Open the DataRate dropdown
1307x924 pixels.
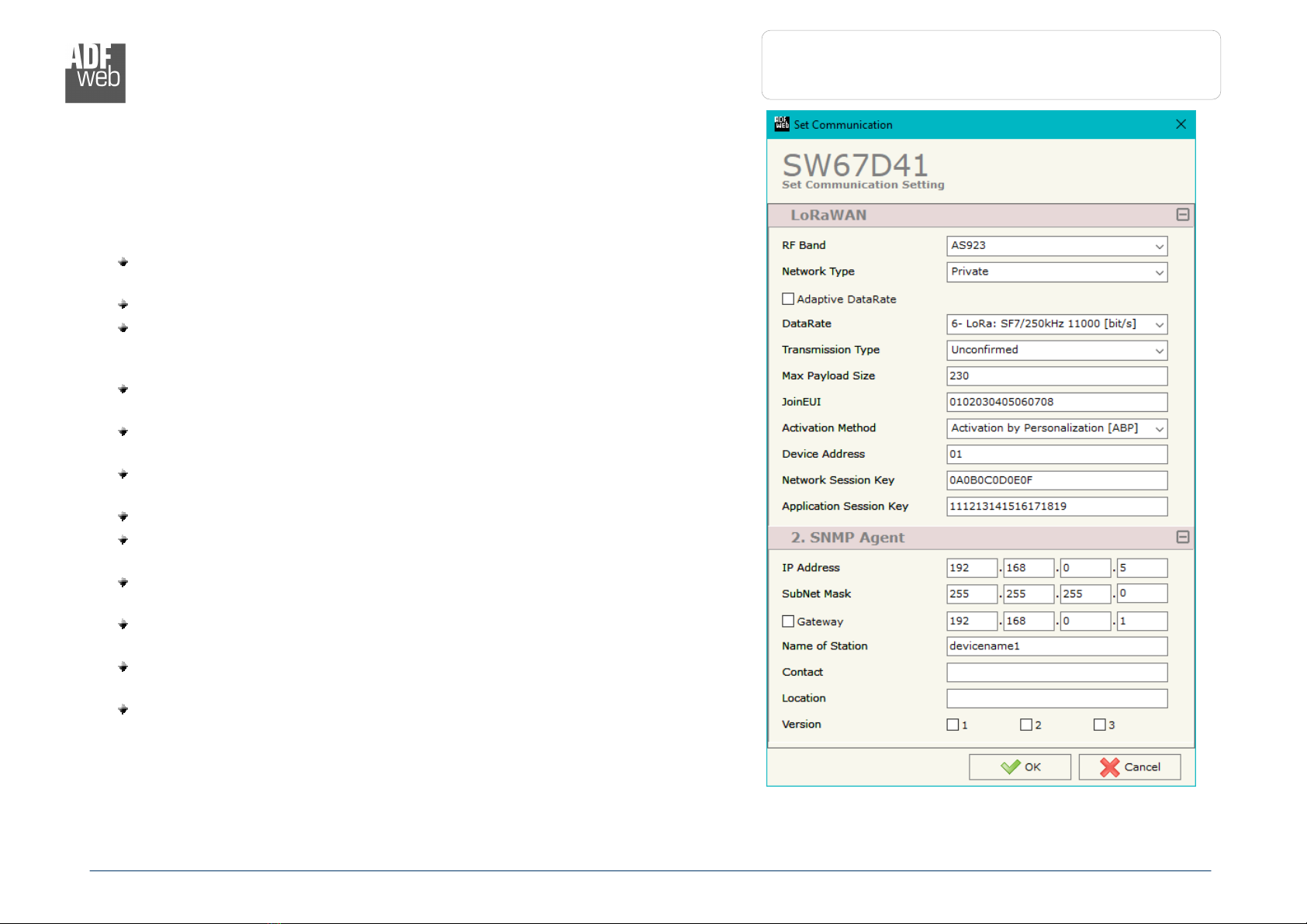point(1057,324)
